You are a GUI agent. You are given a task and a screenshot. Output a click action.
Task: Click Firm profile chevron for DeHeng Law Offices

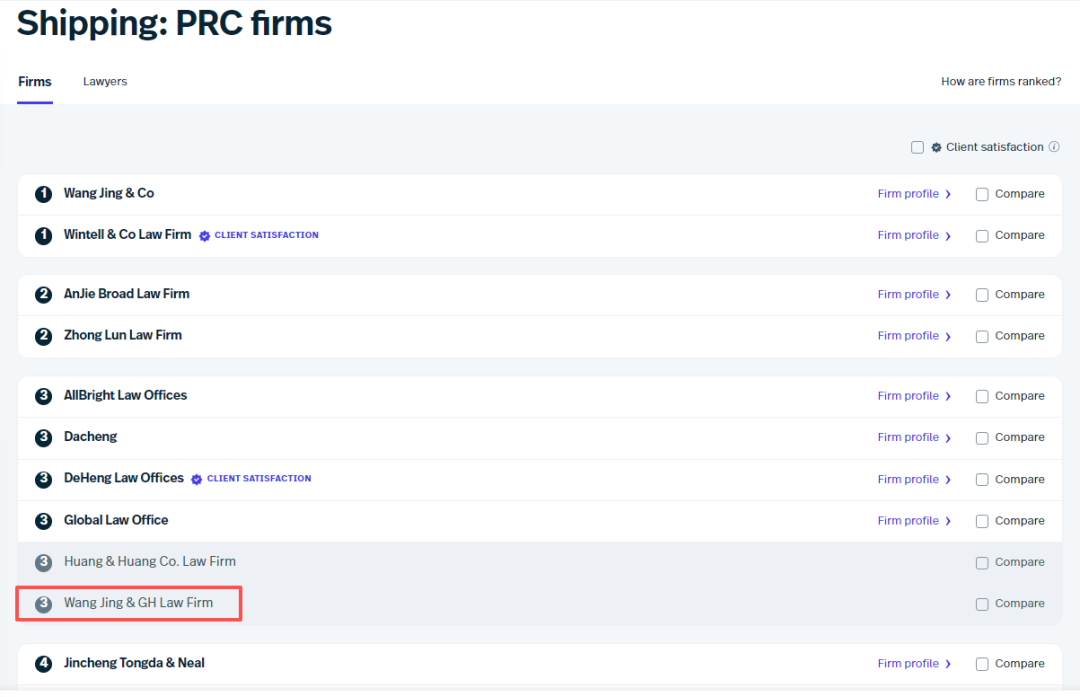click(x=948, y=480)
